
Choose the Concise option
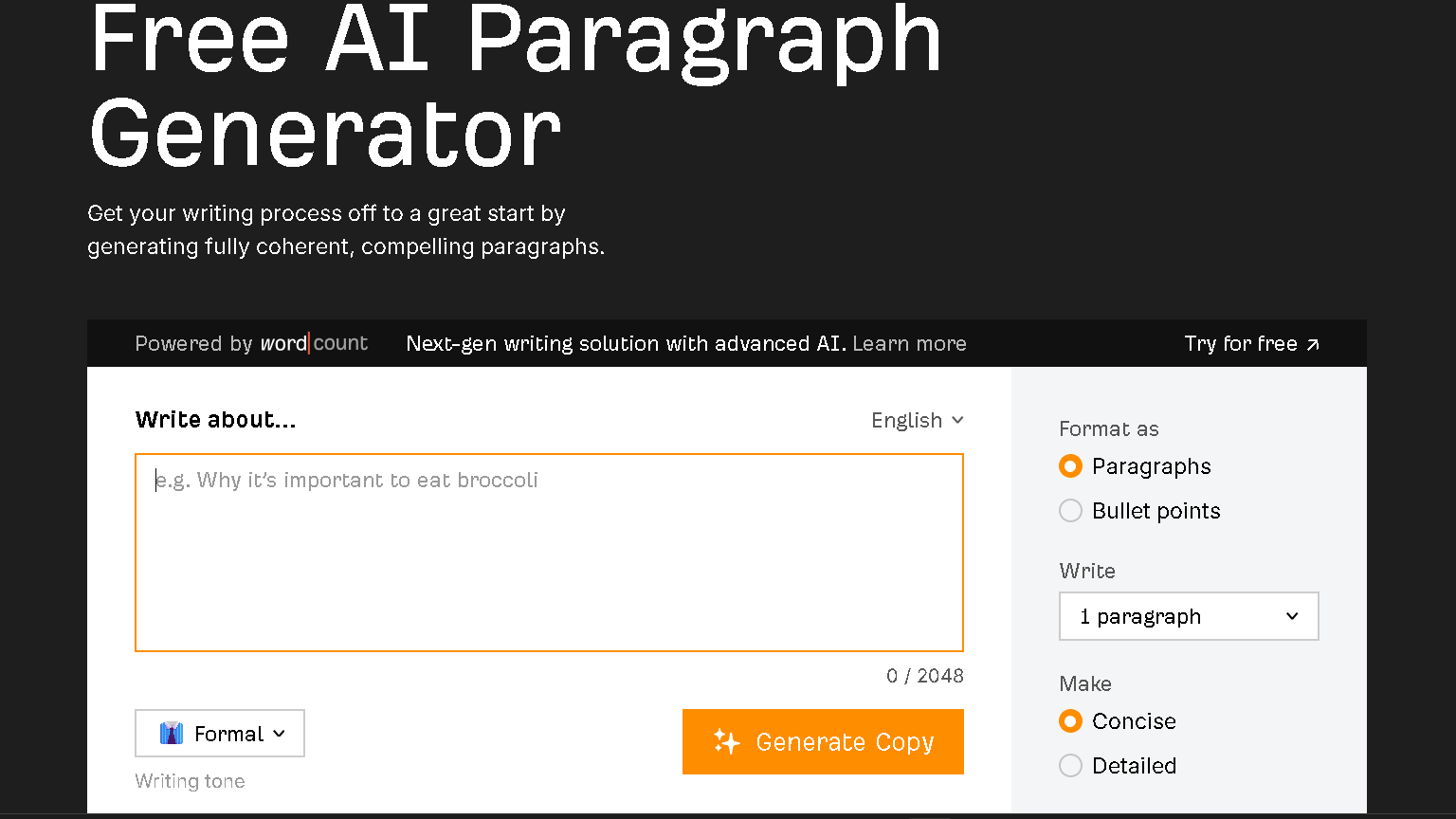(x=1070, y=720)
